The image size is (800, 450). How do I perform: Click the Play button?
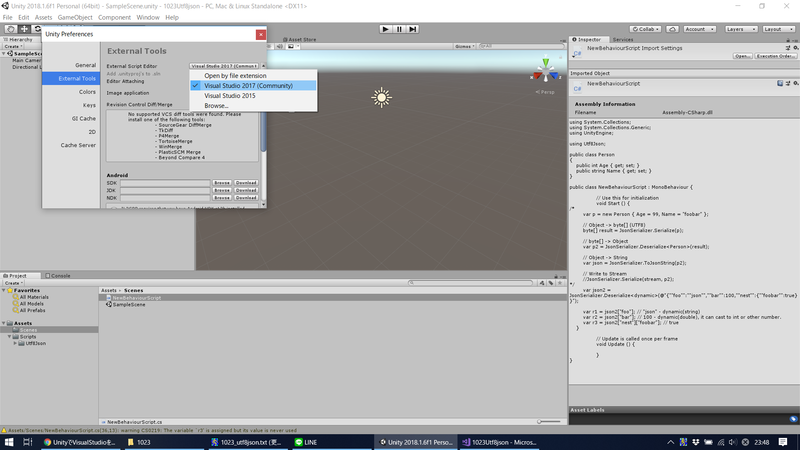[x=385, y=29]
